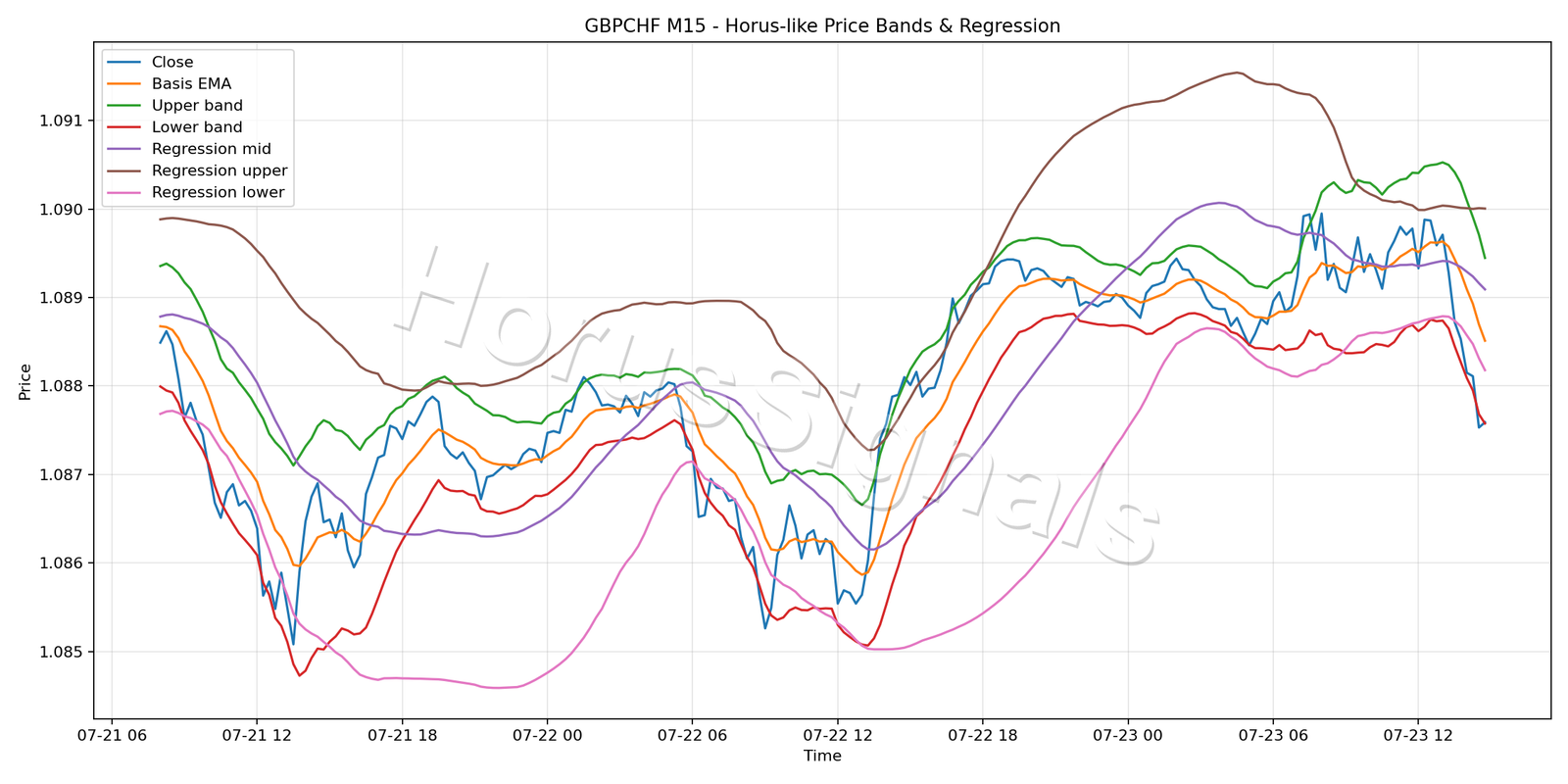The width and height of the screenshot is (1568, 784).
Task: Click the Time x-axis label
Action: coord(822,756)
